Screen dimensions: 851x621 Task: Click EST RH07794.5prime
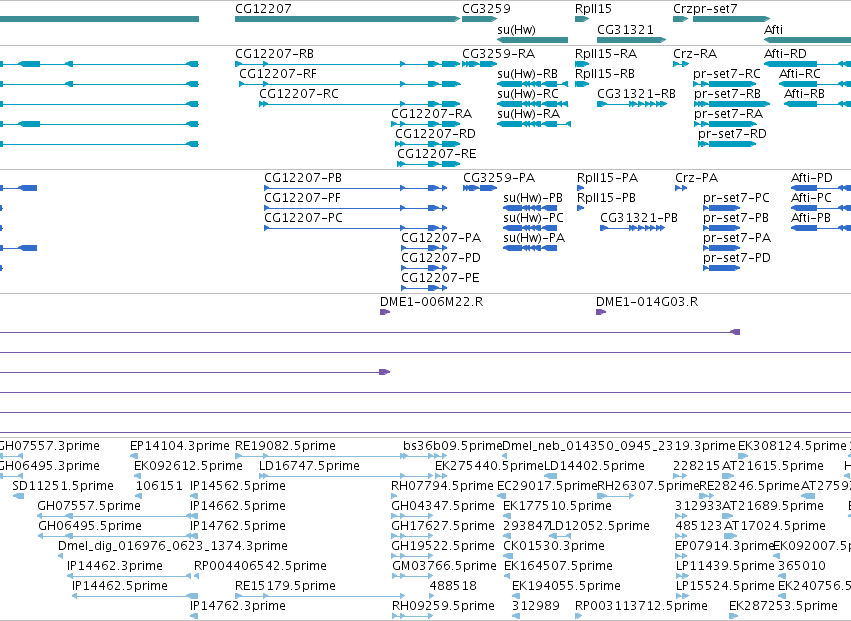[442, 486]
